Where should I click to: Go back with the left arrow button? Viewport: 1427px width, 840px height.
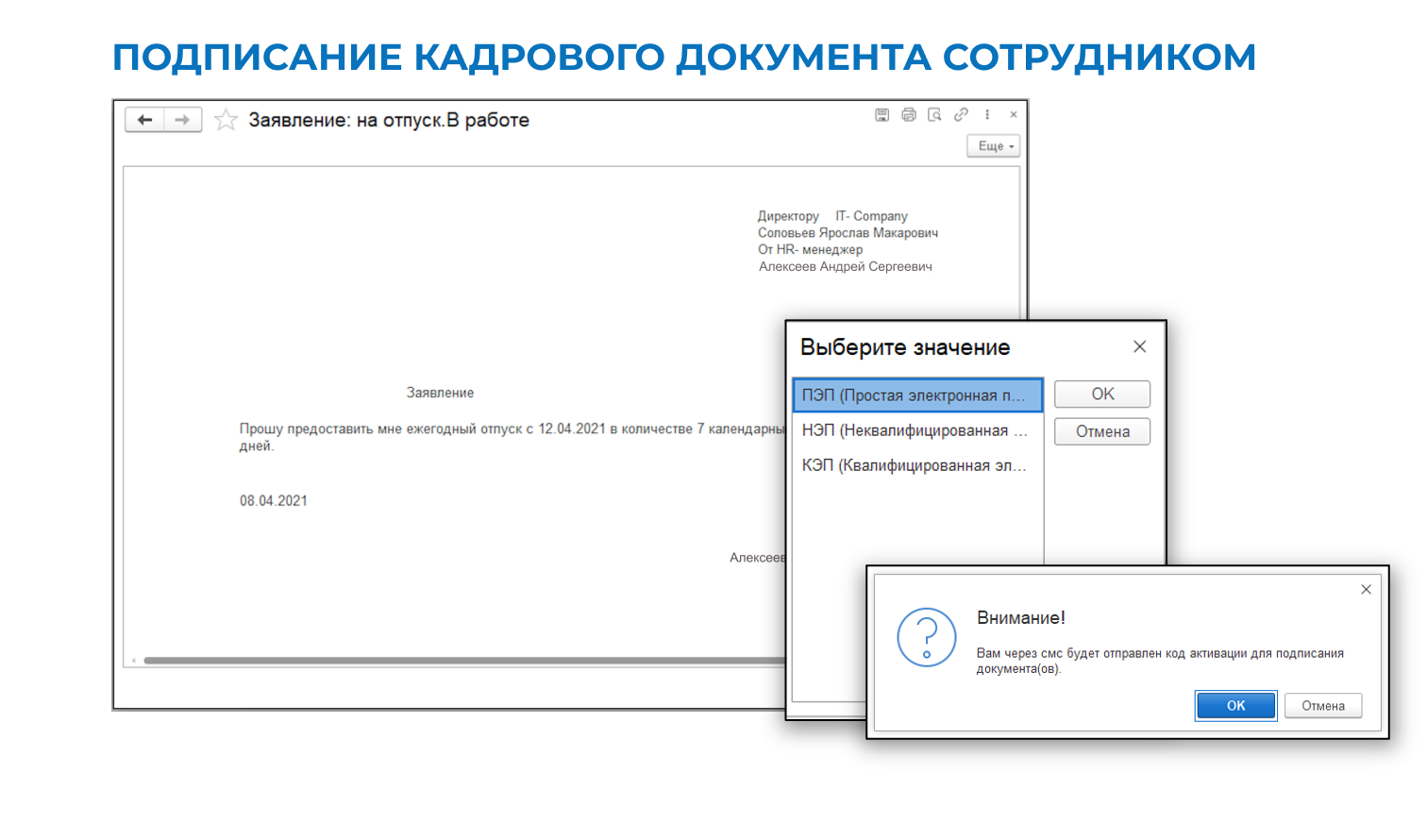point(144,120)
